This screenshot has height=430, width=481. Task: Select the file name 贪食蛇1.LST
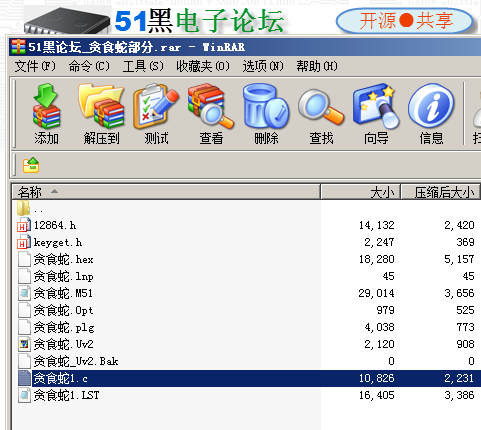66,395
